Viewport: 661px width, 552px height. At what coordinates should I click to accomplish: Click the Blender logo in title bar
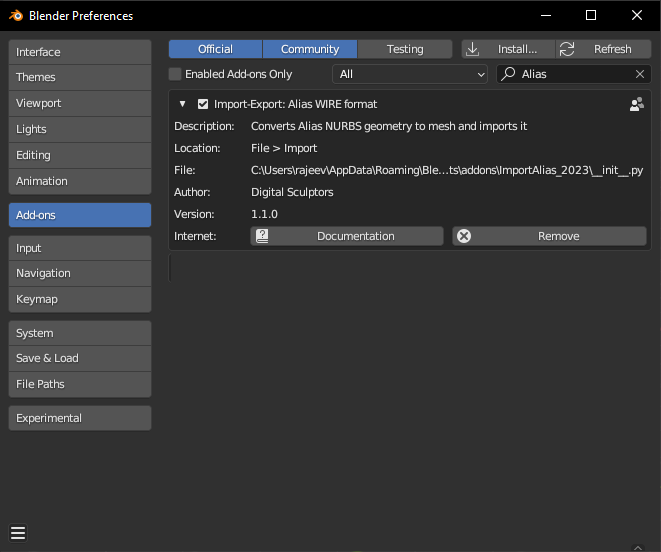(x=14, y=15)
